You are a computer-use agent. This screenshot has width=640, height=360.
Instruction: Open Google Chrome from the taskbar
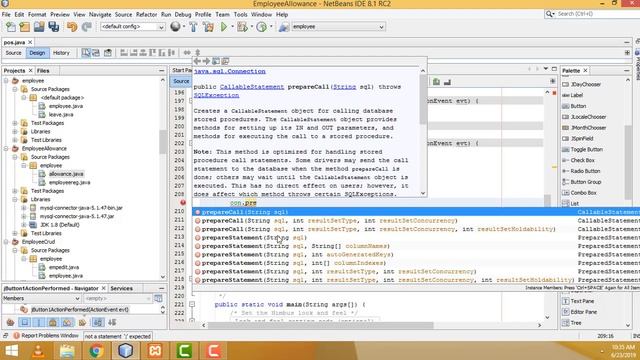96,350
